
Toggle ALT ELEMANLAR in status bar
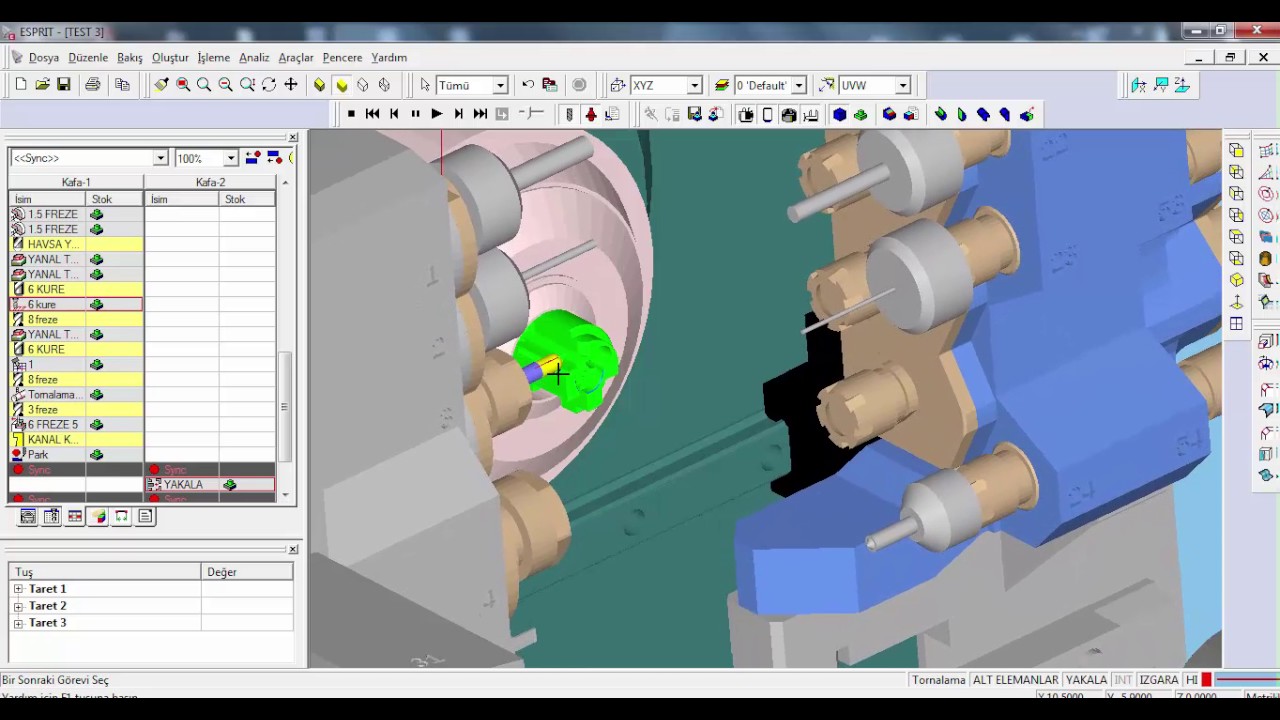1015,680
